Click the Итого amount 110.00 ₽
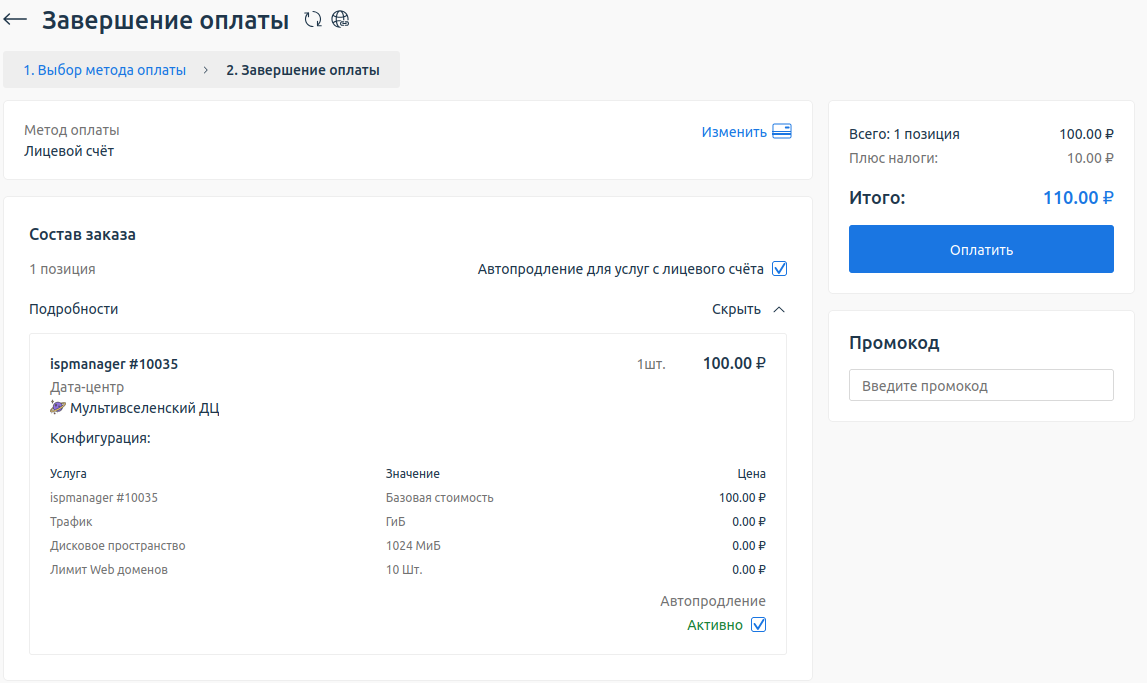Viewport: 1147px width, 683px height. (1078, 198)
